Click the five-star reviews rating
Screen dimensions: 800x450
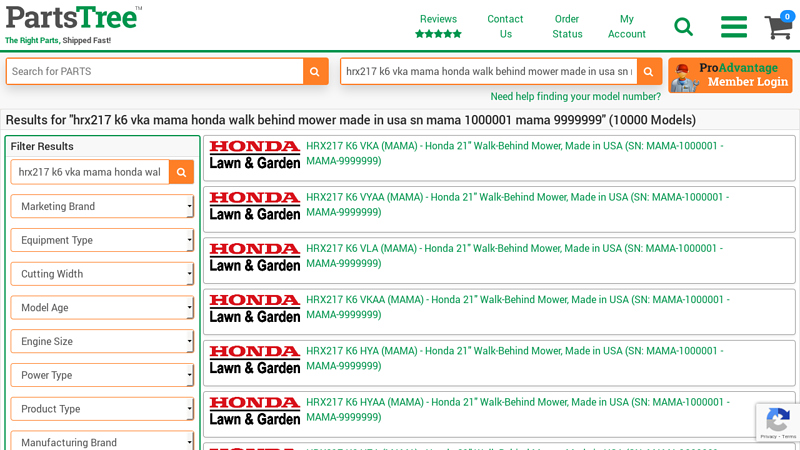tap(438, 34)
